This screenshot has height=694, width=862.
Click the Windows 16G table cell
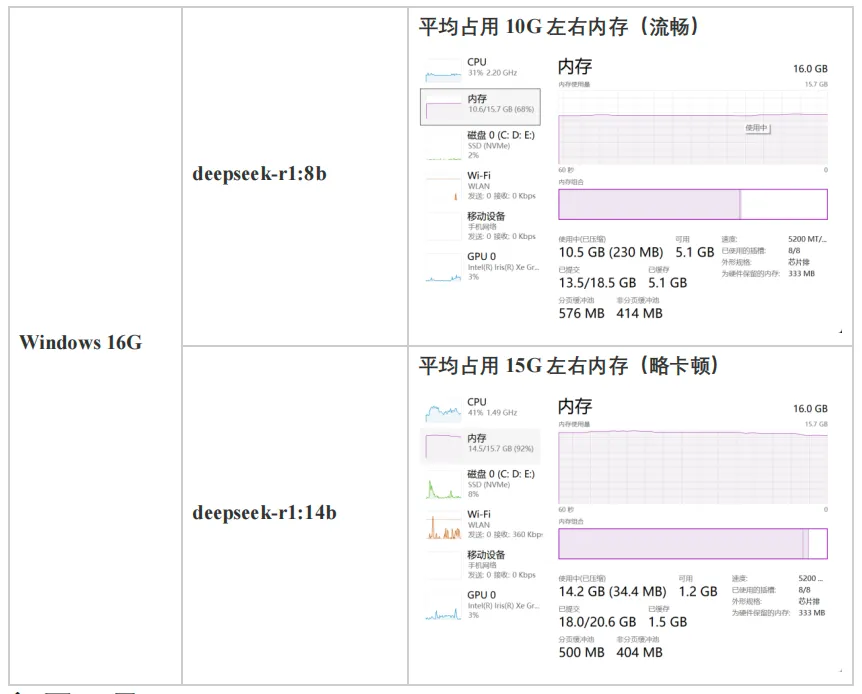point(80,342)
